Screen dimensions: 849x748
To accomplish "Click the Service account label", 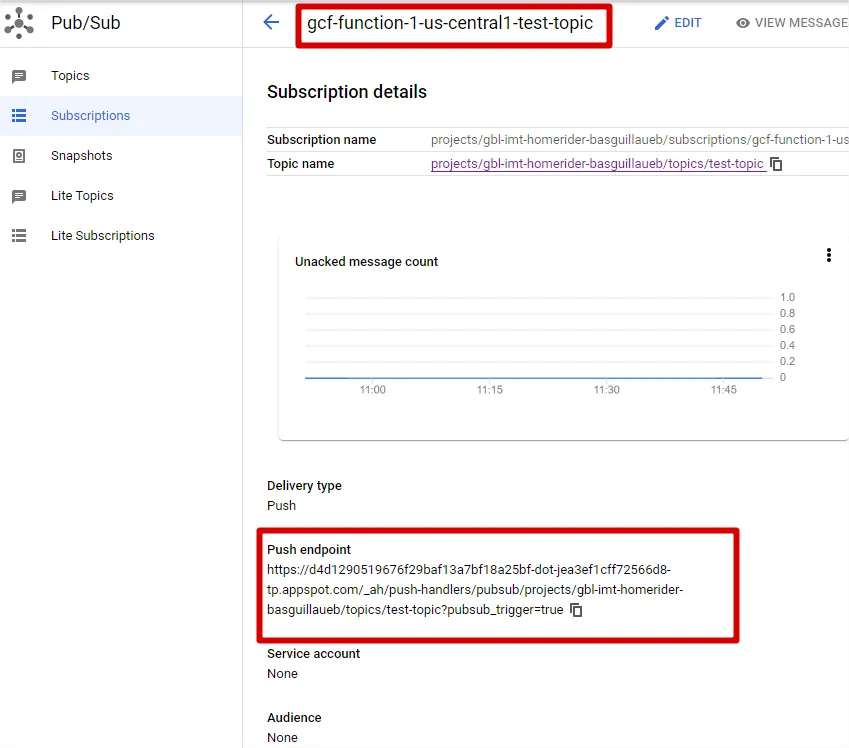I will (314, 654).
